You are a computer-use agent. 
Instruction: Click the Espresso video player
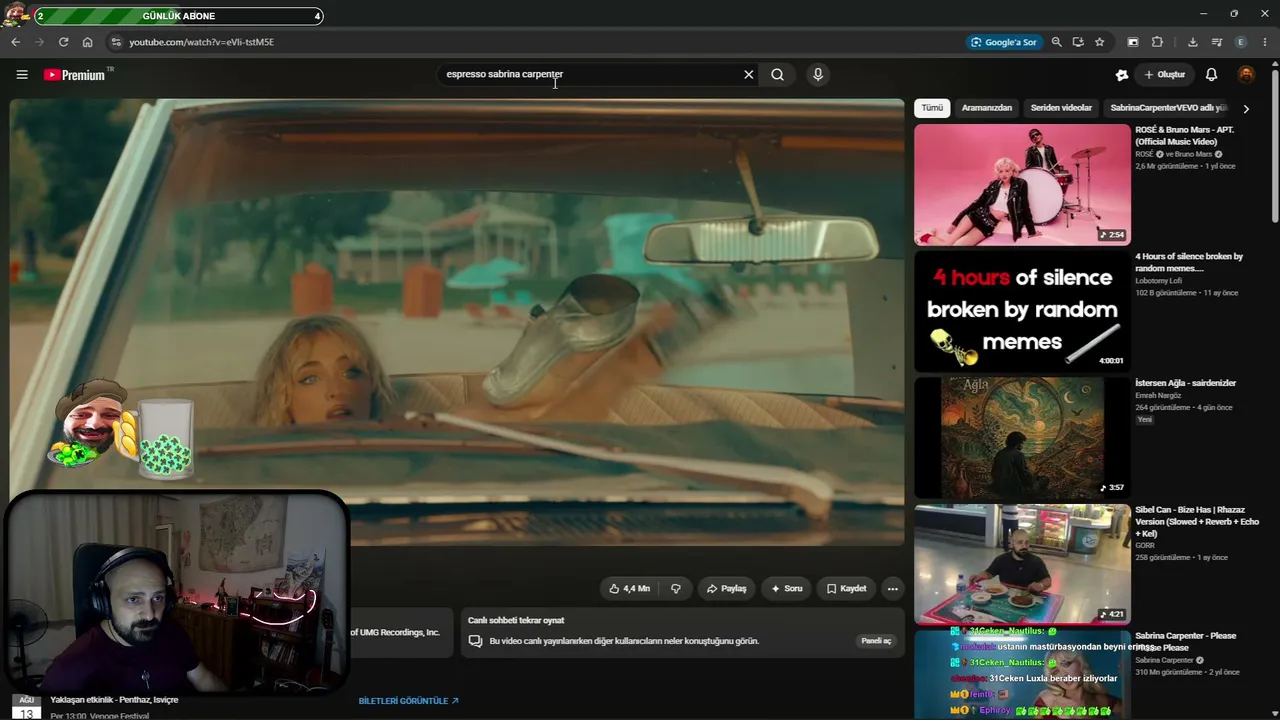click(x=457, y=322)
